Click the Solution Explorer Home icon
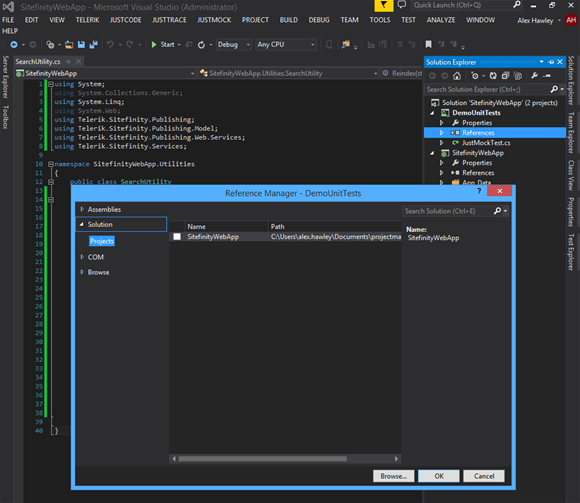Image resolution: width=580 pixels, height=503 pixels. point(457,76)
